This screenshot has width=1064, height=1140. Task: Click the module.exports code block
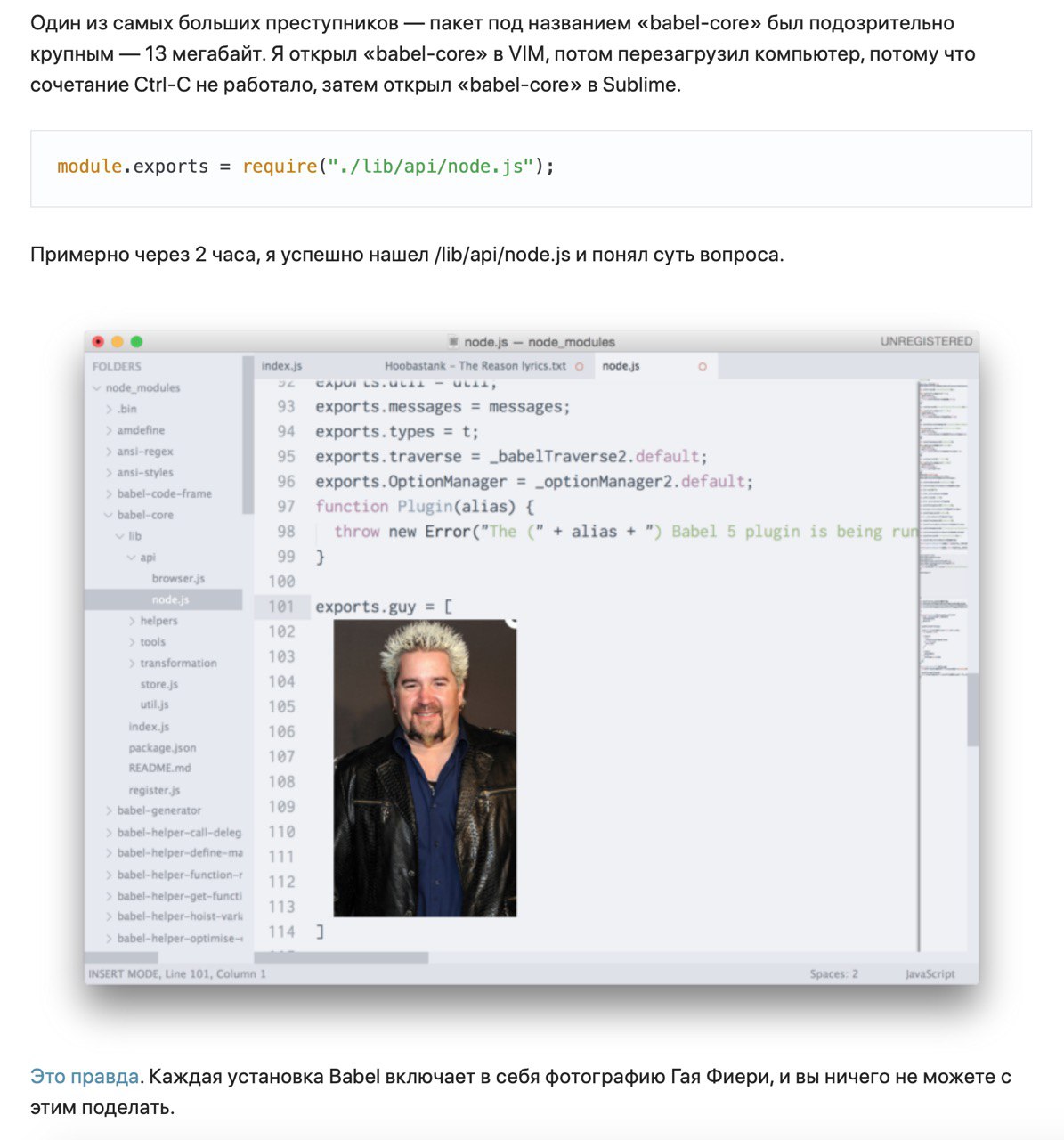(531, 168)
